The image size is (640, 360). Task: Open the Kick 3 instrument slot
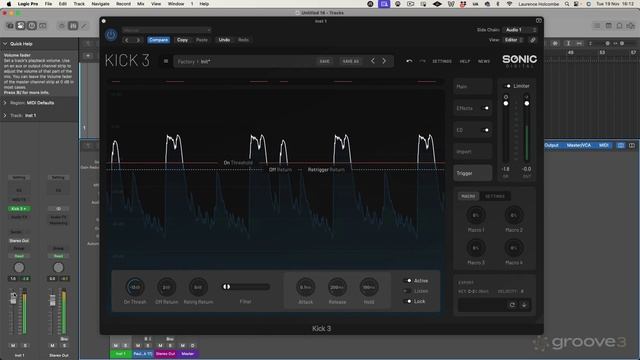pos(19,209)
